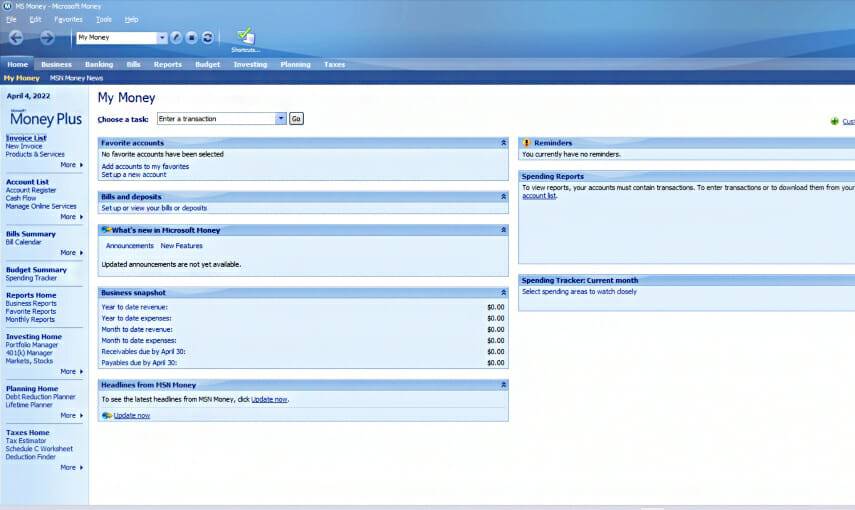Collapse the Business snapshot section
The height and width of the screenshot is (510, 855).
[x=503, y=292]
